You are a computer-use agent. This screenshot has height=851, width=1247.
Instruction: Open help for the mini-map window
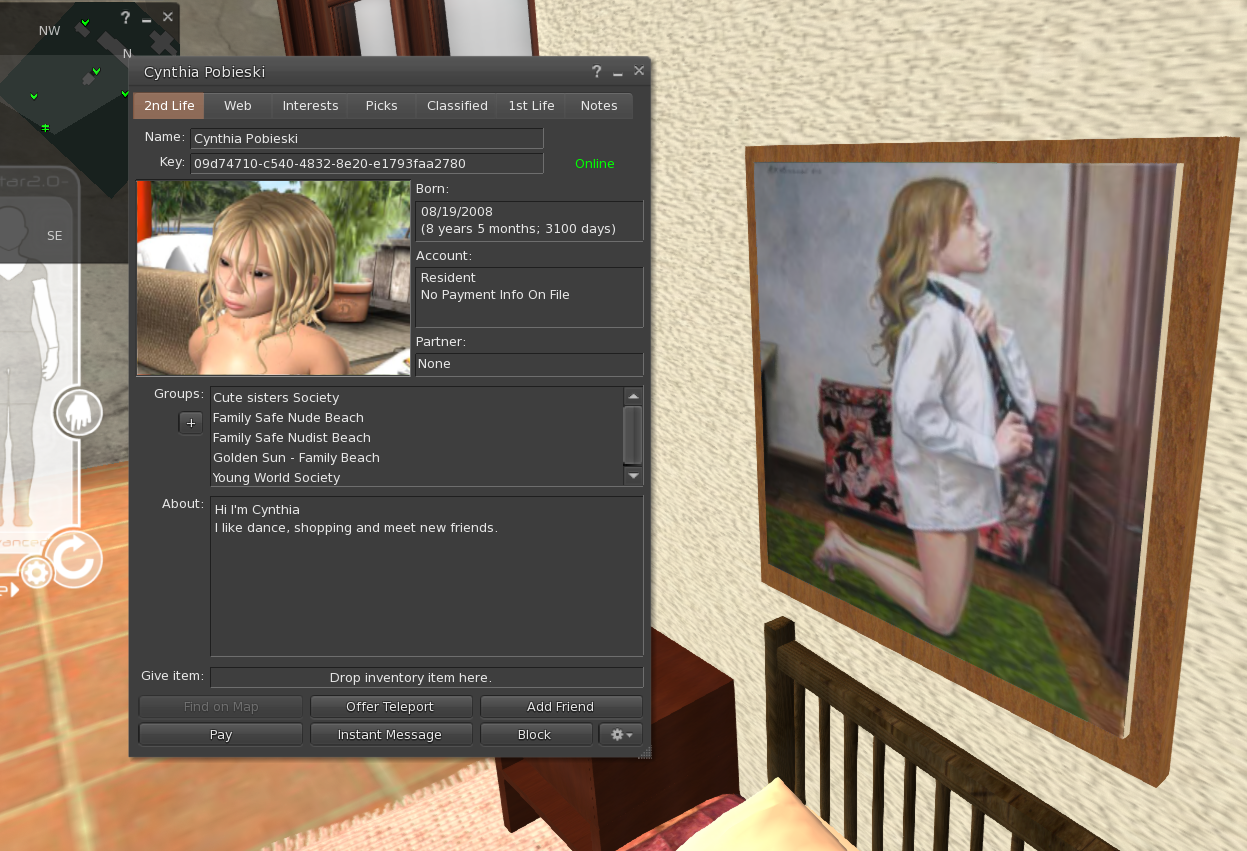(125, 18)
